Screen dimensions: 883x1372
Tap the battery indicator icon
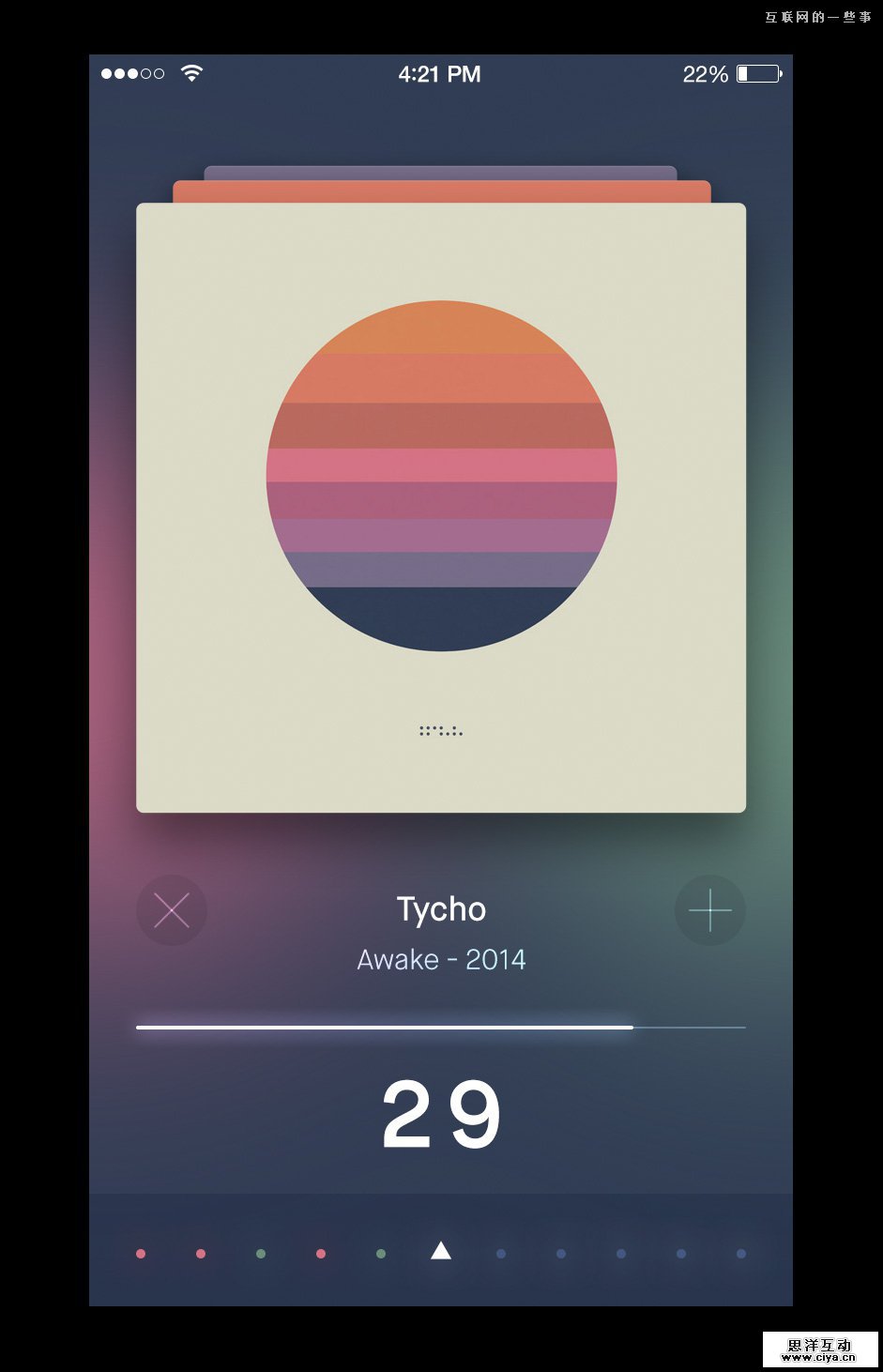coord(759,73)
